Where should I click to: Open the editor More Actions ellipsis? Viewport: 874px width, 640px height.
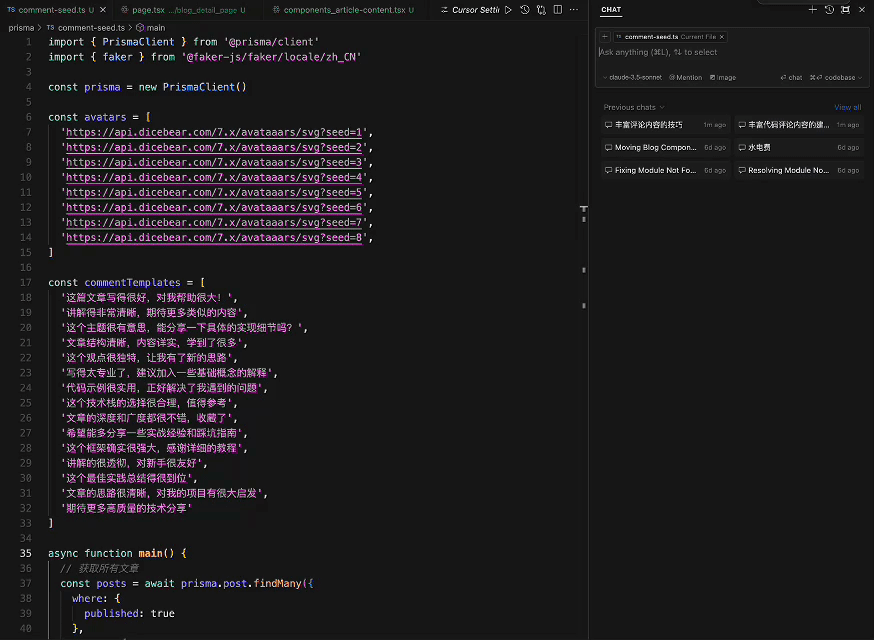coord(574,10)
